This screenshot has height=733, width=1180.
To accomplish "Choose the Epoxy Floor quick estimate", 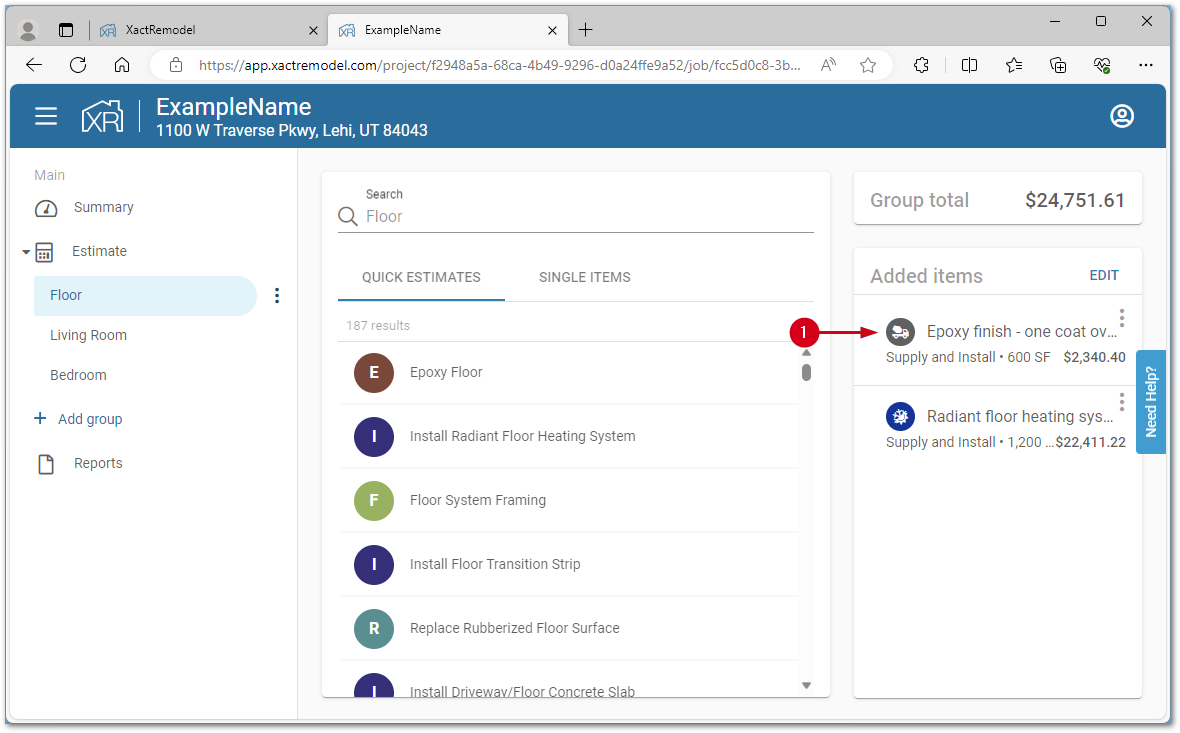I will [446, 372].
